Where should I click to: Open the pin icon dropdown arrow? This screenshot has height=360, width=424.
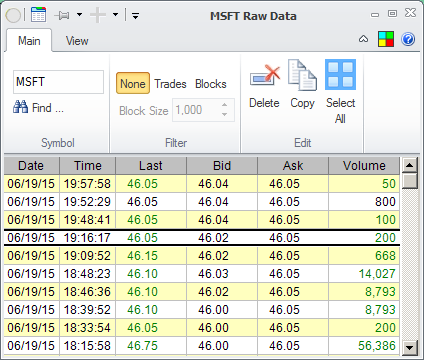(x=79, y=15)
